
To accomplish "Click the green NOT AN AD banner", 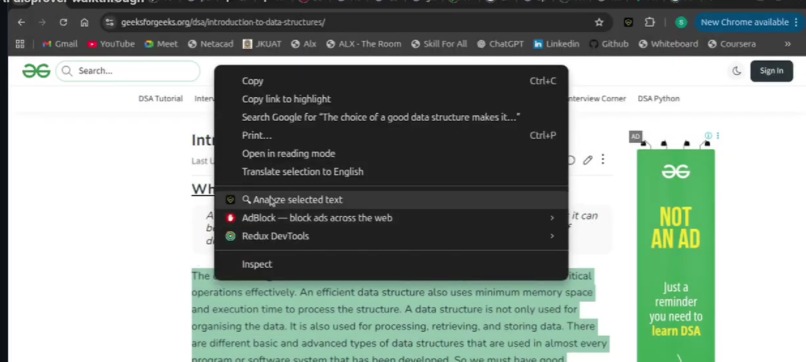I will click(675, 256).
